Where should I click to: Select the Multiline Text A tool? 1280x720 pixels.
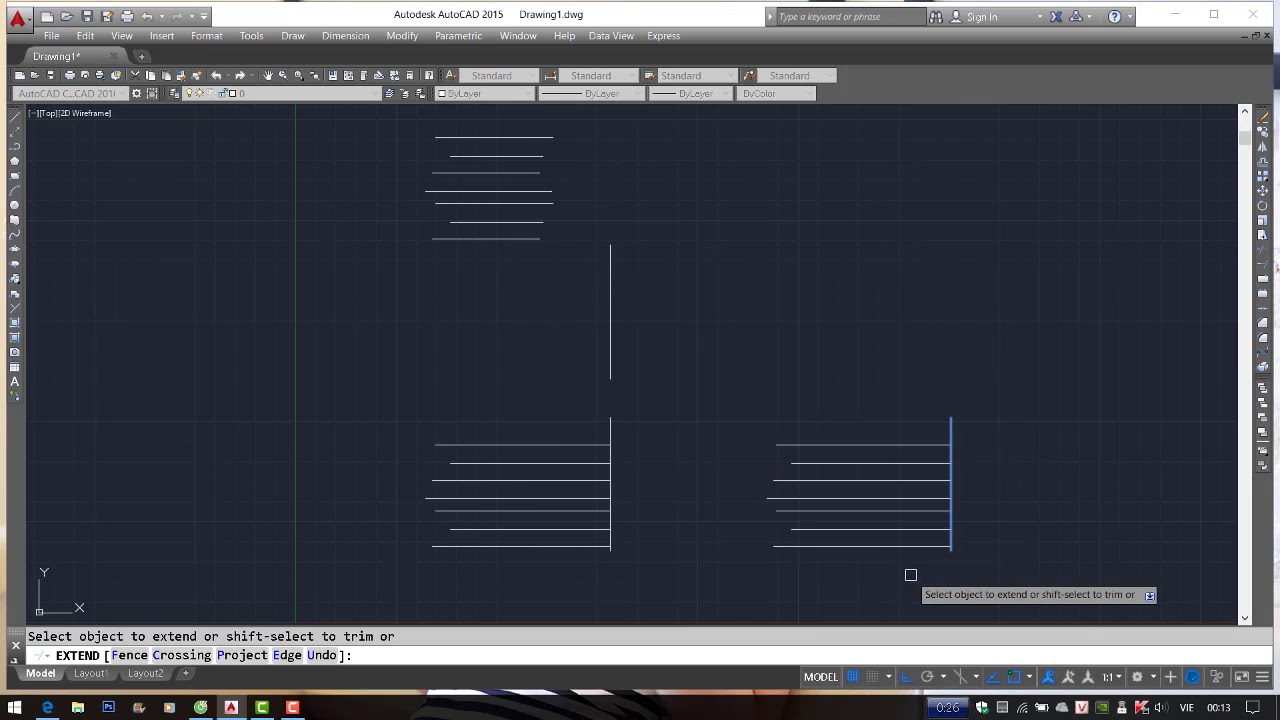pyautogui.click(x=14, y=382)
